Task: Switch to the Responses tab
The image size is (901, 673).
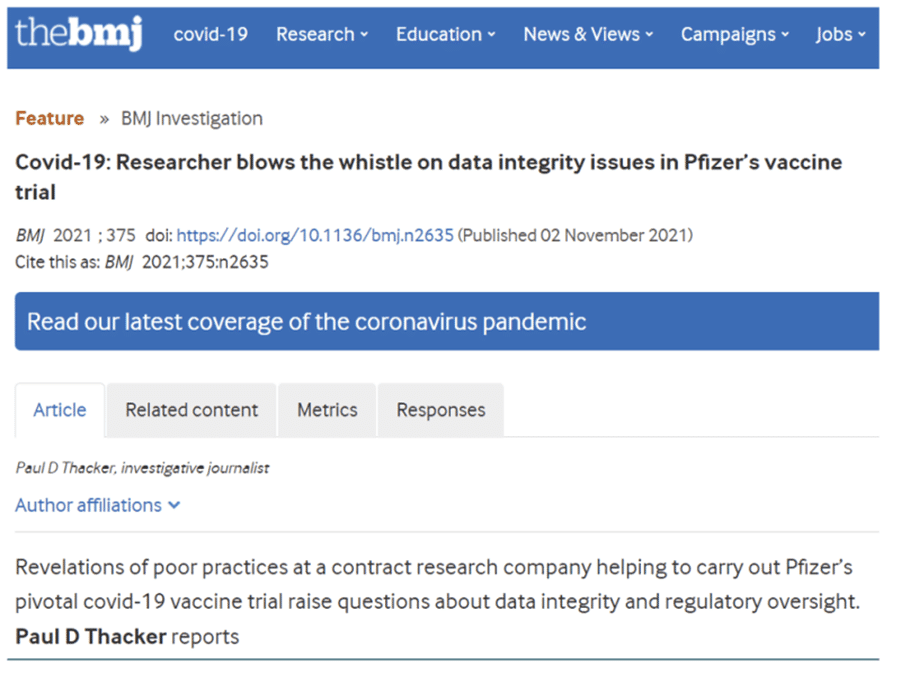Action: 441,410
